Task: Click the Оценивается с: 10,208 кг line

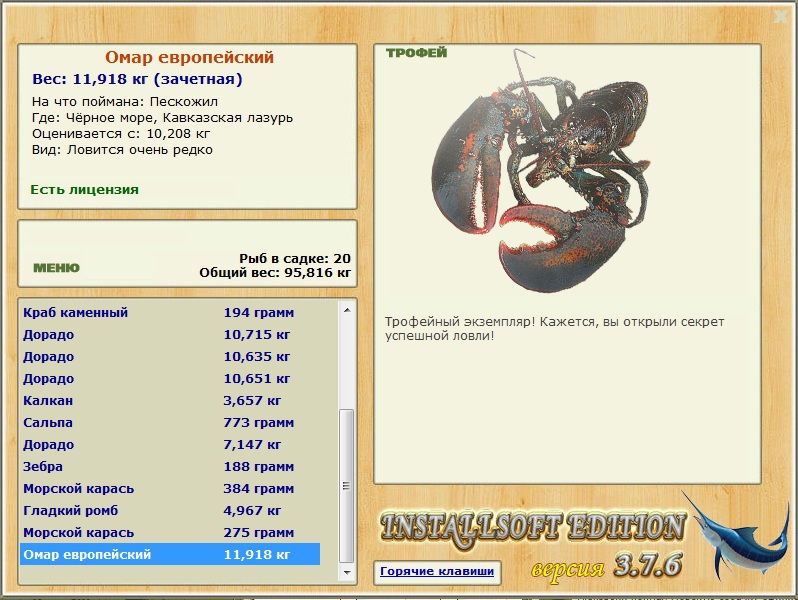Action: tap(121, 134)
